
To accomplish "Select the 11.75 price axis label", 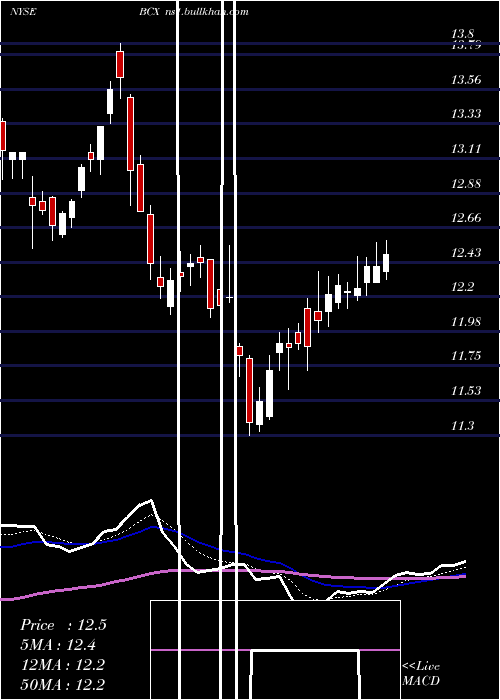I will (x=466, y=356).
